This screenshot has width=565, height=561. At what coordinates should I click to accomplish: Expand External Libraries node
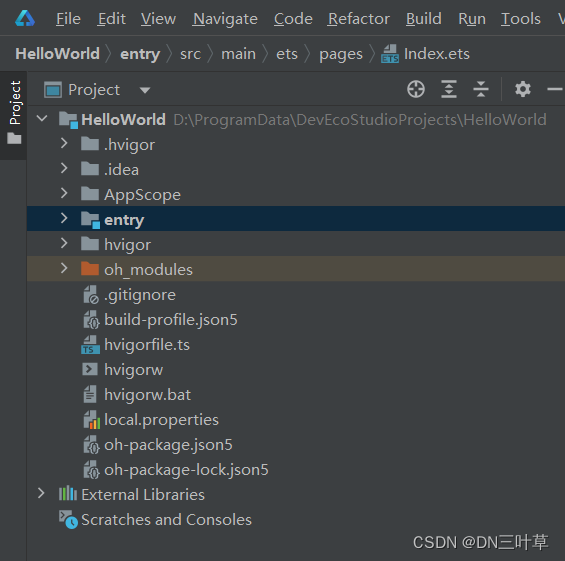tap(41, 493)
